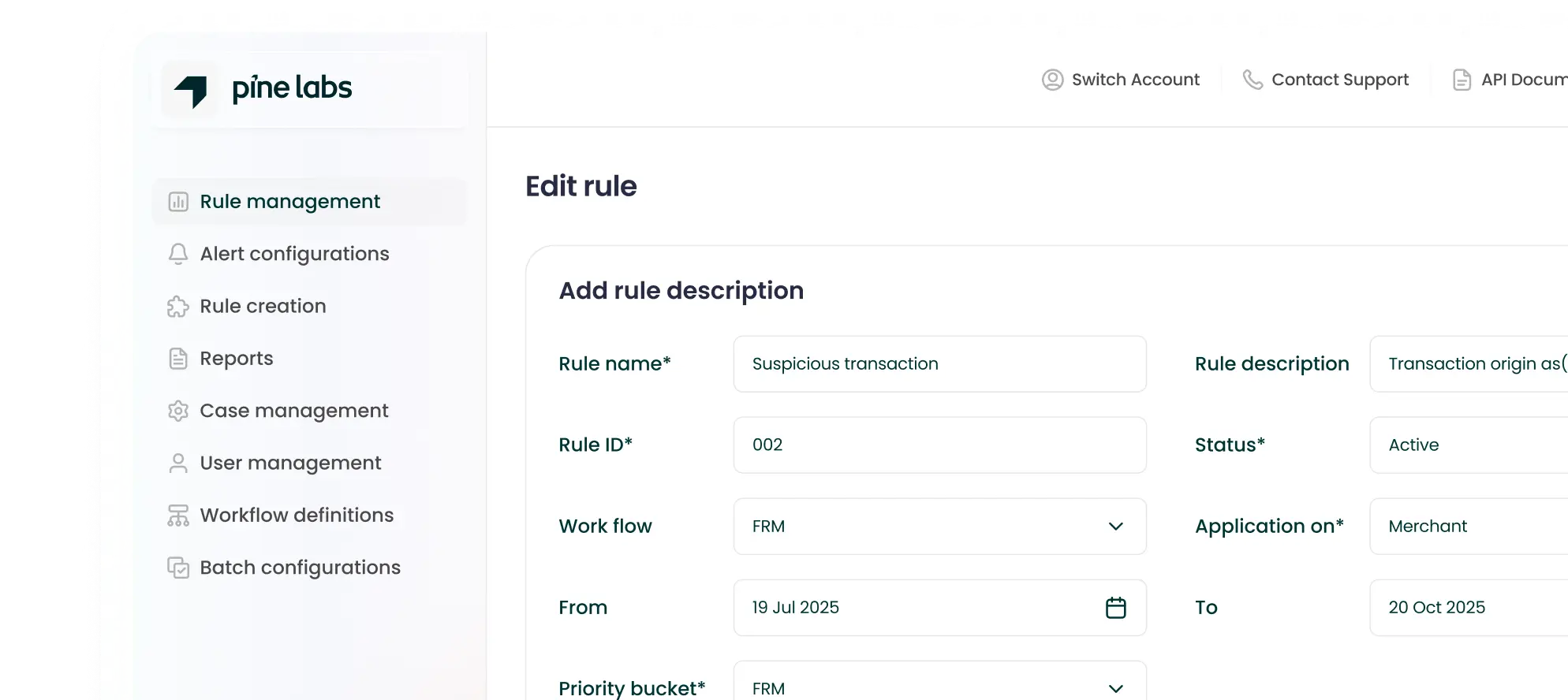Open the Application on dropdown showing Merchant
Image resolution: width=1568 pixels, height=700 pixels.
(1469, 527)
